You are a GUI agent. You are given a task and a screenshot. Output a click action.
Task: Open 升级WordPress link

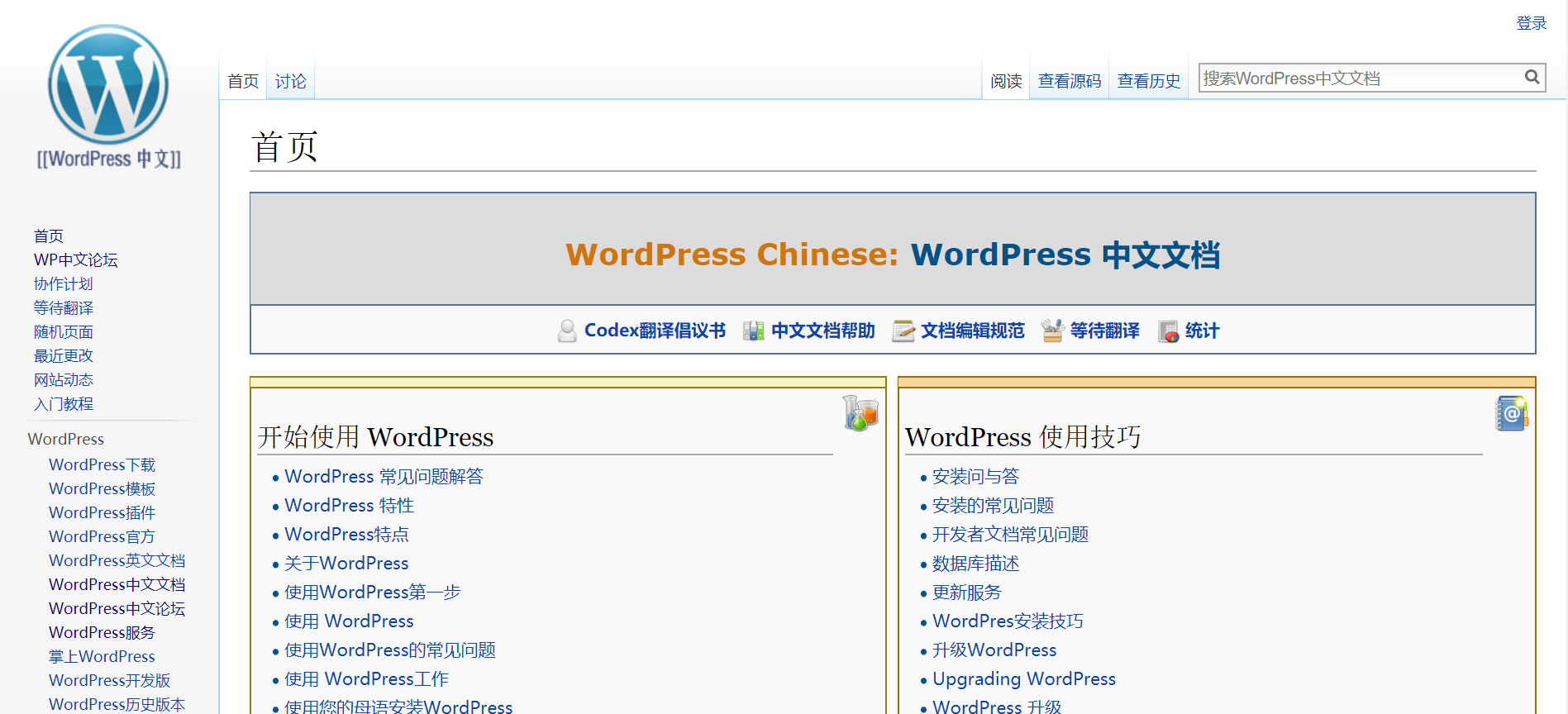[995, 650]
